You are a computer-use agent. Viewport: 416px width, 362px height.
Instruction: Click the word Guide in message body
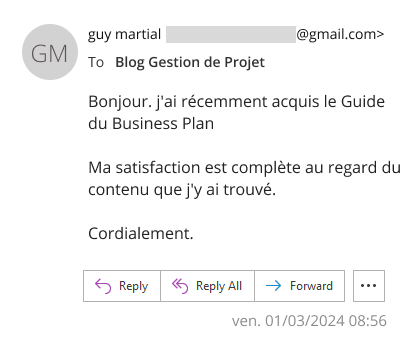(363, 102)
